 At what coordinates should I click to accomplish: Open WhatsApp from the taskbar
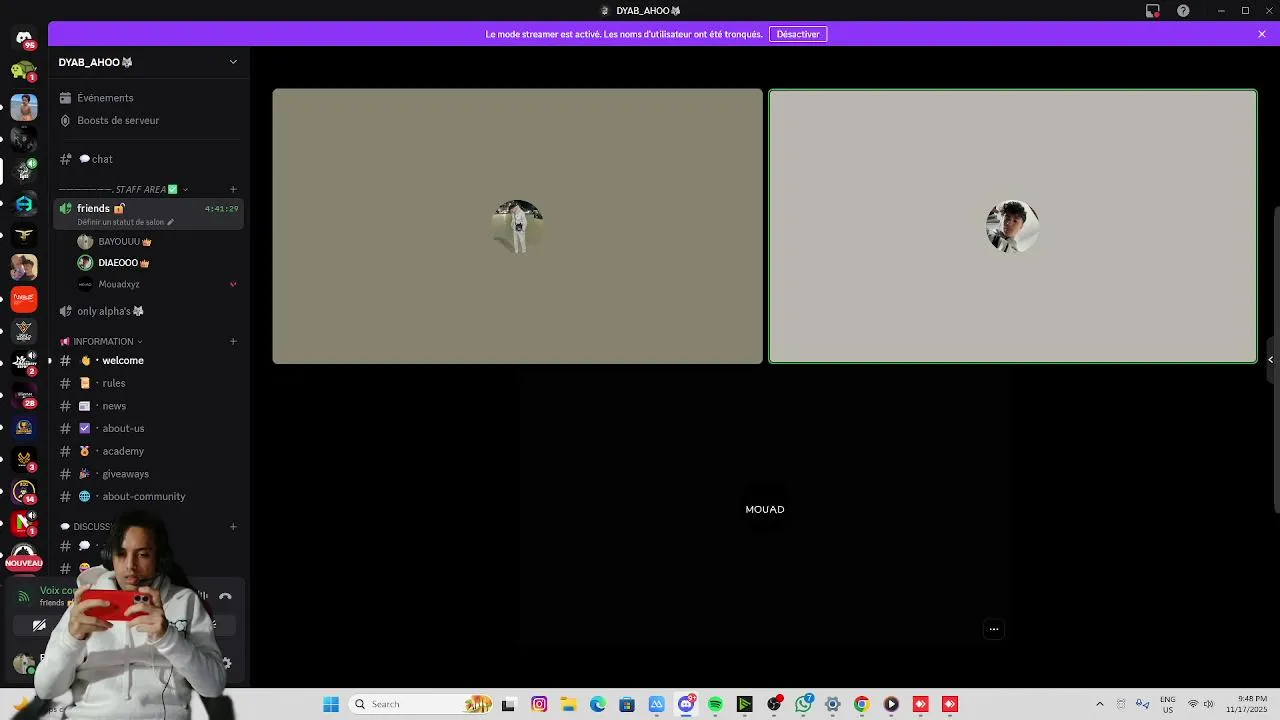coord(803,704)
